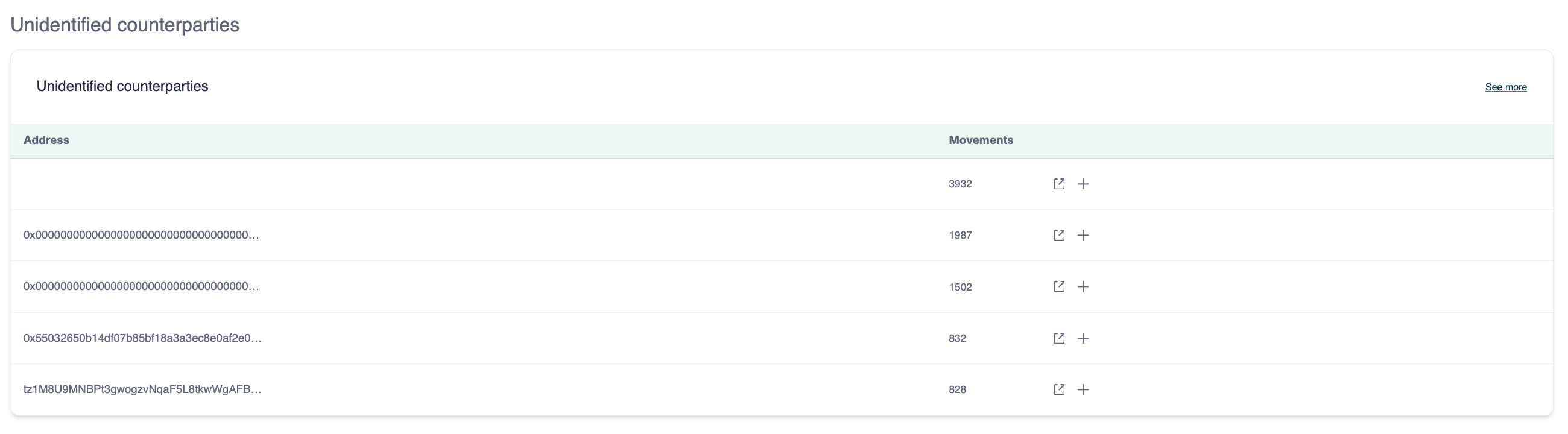
Task: Click the 832 movements count
Action: pos(958,338)
